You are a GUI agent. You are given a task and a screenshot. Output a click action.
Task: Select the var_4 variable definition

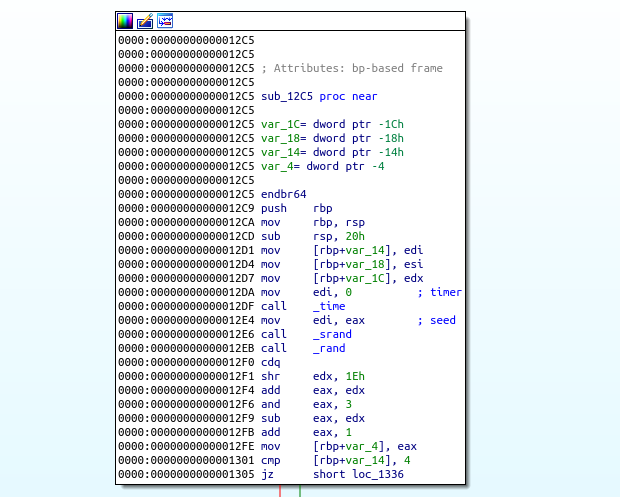(322, 166)
